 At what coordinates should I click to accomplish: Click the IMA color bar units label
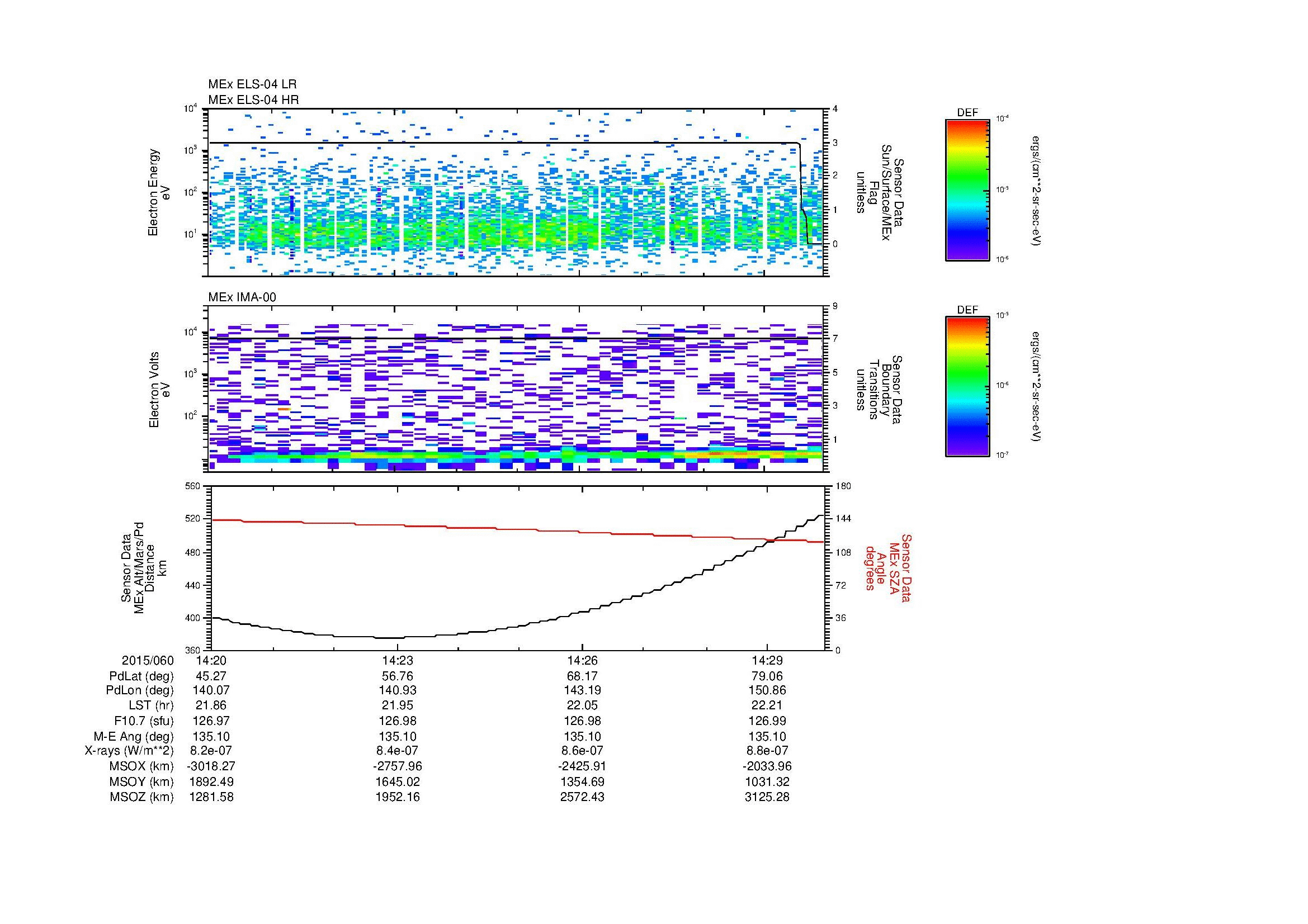click(1036, 387)
